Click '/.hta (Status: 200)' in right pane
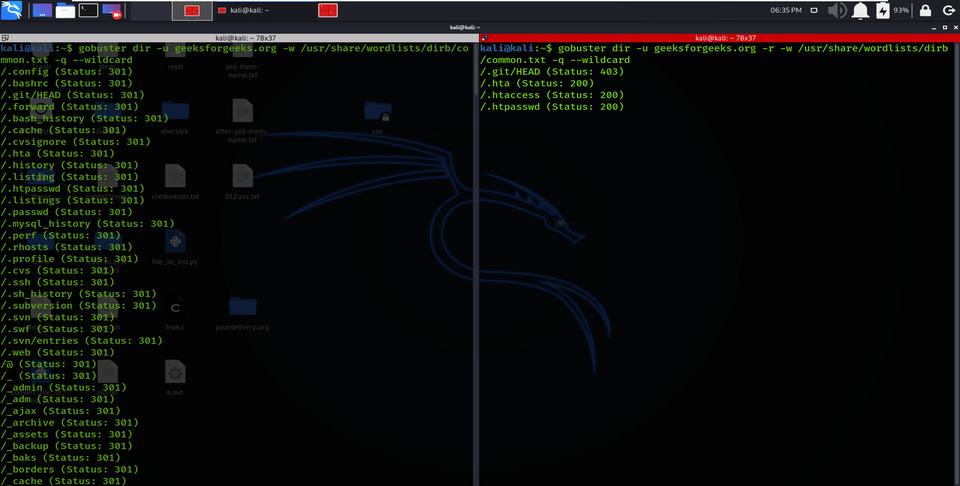Viewport: 960px width, 486px height. [x=537, y=83]
